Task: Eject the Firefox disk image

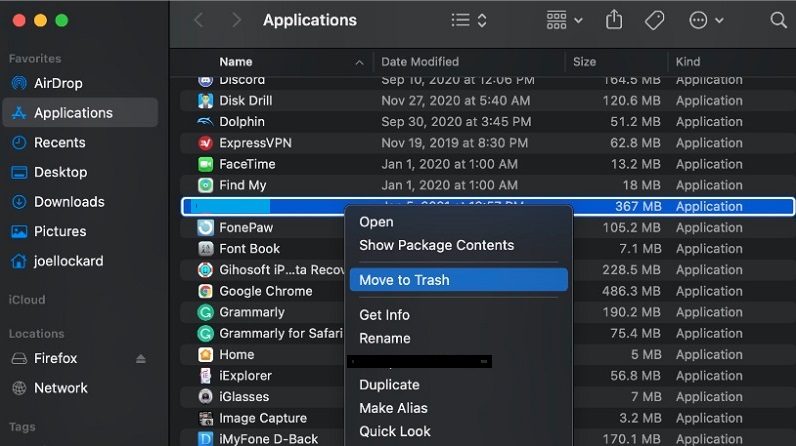Action: tap(141, 359)
